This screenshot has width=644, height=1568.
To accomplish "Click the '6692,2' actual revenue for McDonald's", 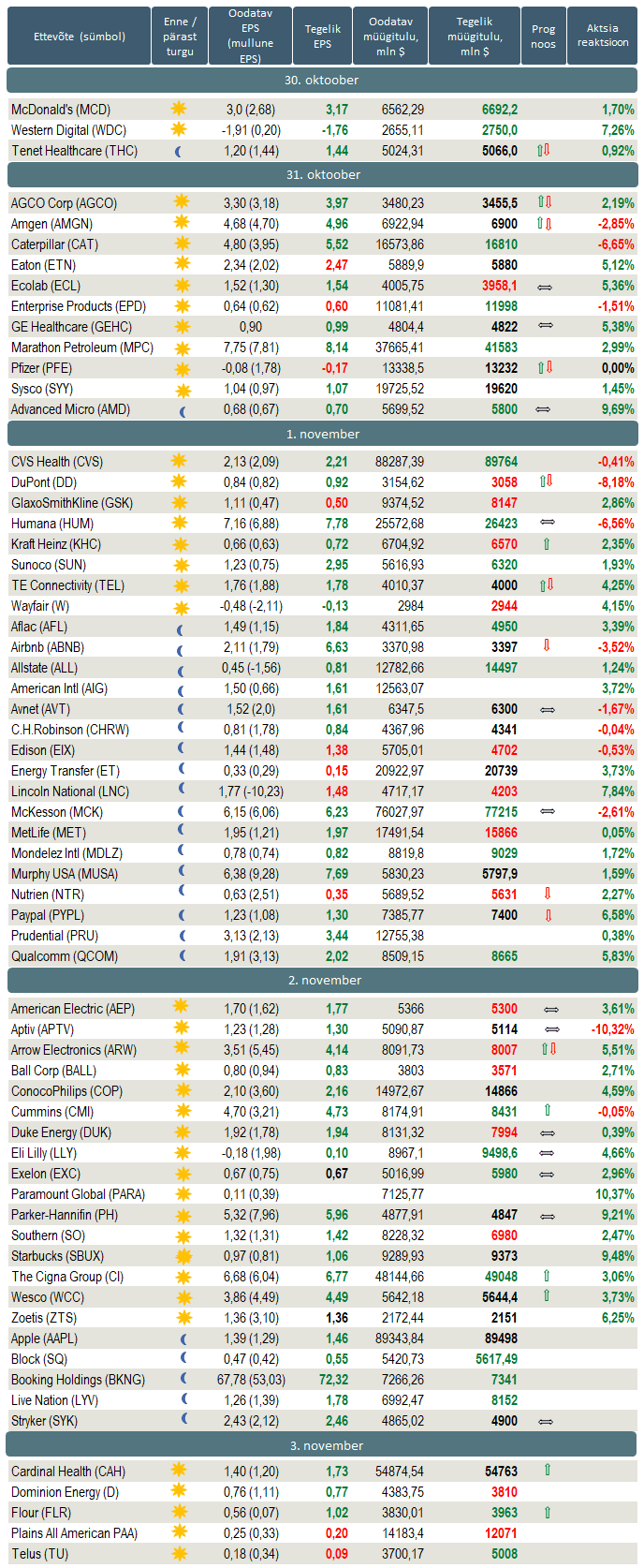I will [x=500, y=110].
